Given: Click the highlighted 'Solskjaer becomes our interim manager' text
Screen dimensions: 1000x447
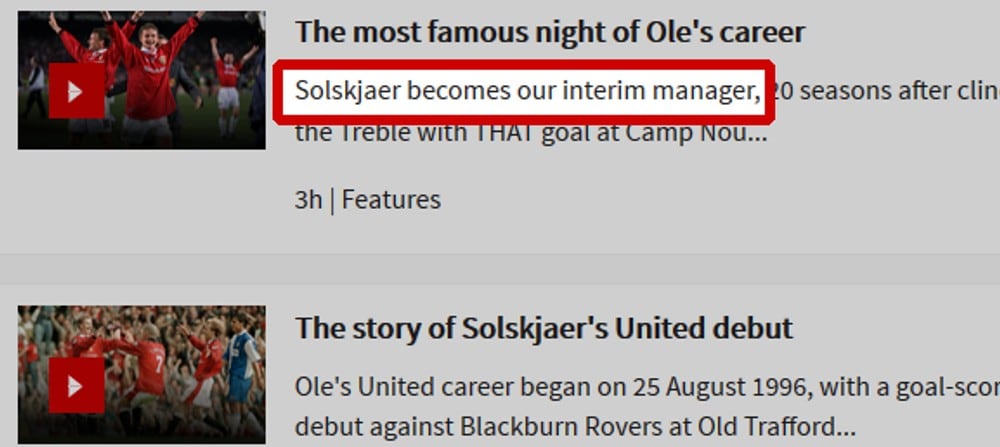Looking at the screenshot, I should pyautogui.click(x=527, y=91).
